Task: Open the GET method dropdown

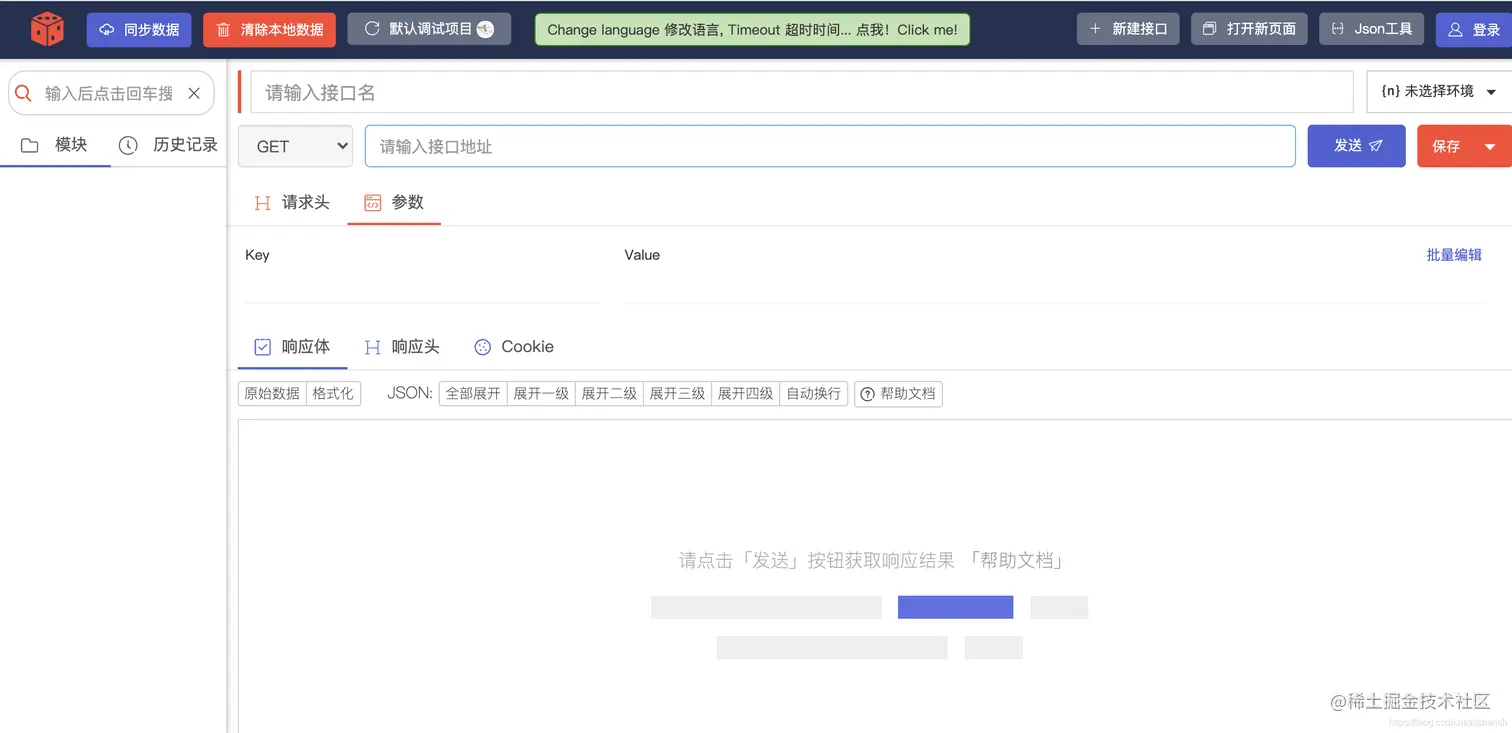Action: (295, 146)
